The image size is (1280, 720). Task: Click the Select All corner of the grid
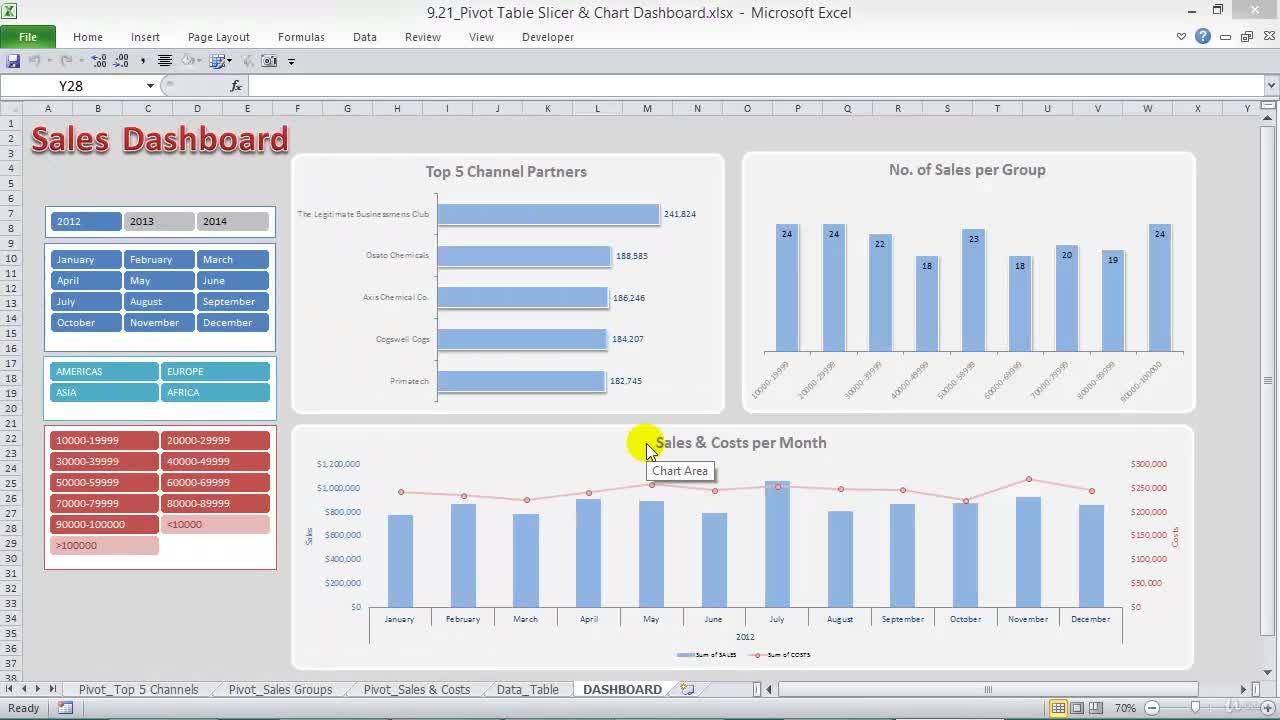[x=10, y=108]
